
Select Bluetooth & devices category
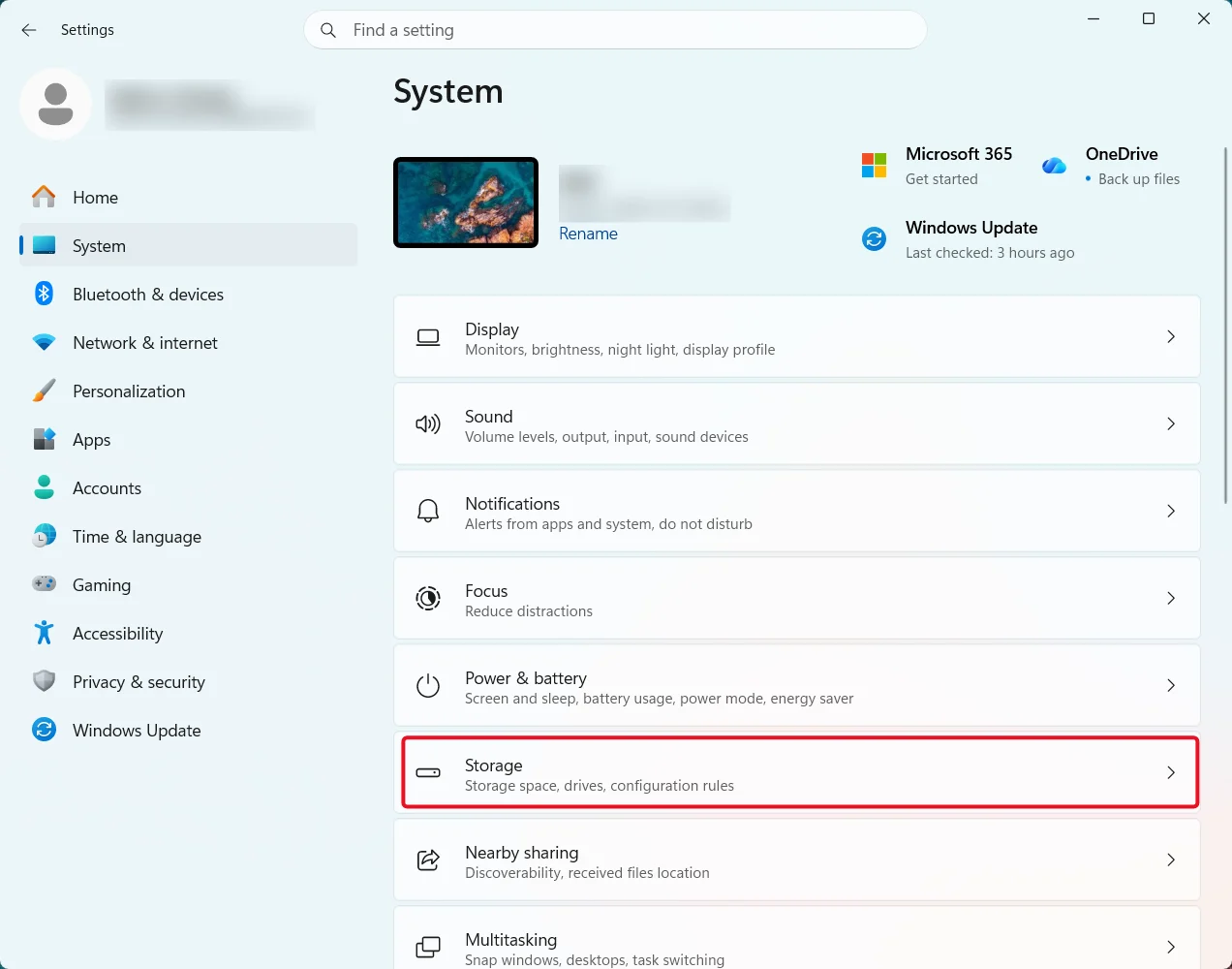188,294
